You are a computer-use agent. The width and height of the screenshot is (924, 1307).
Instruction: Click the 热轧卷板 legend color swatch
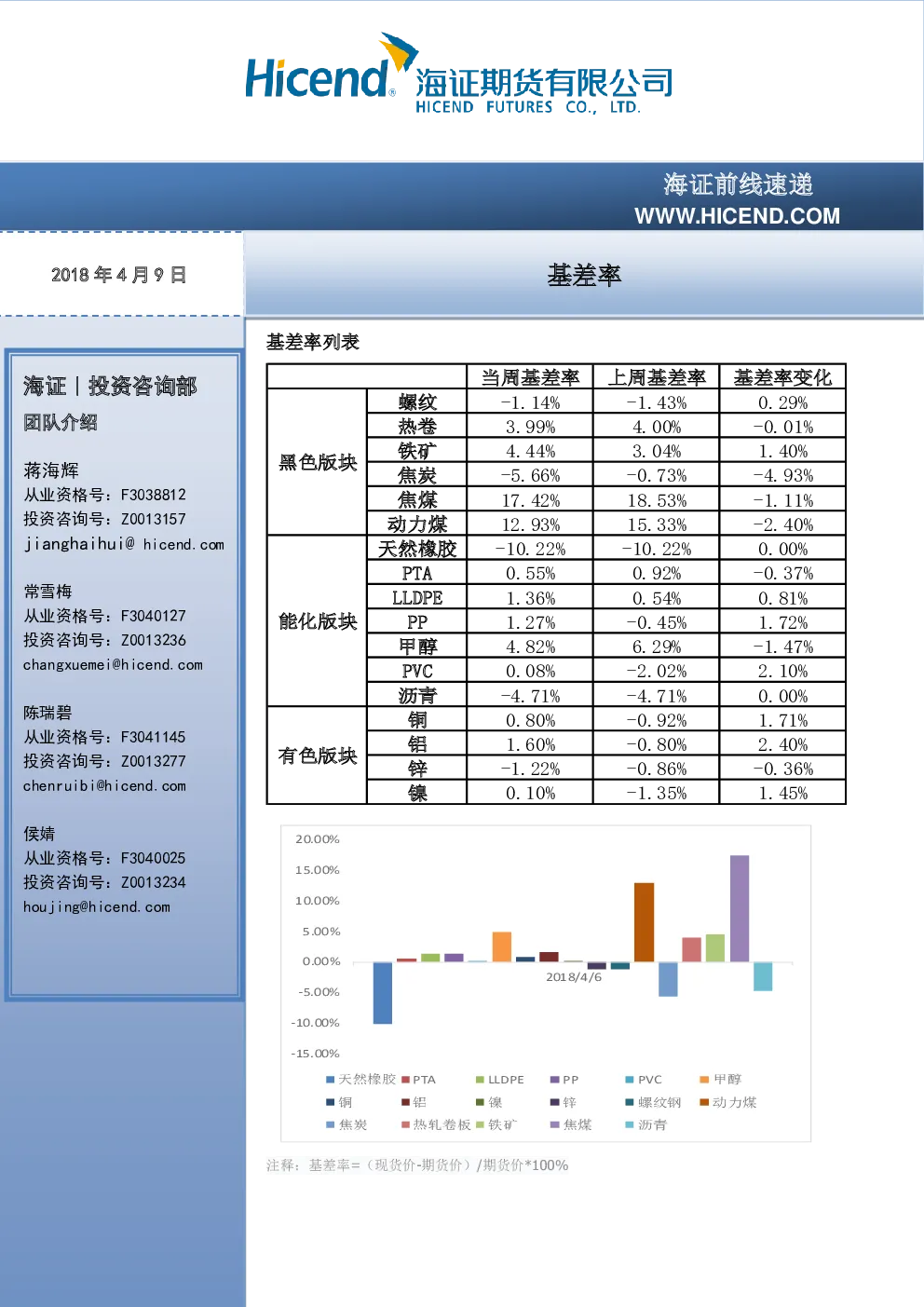(x=405, y=1124)
